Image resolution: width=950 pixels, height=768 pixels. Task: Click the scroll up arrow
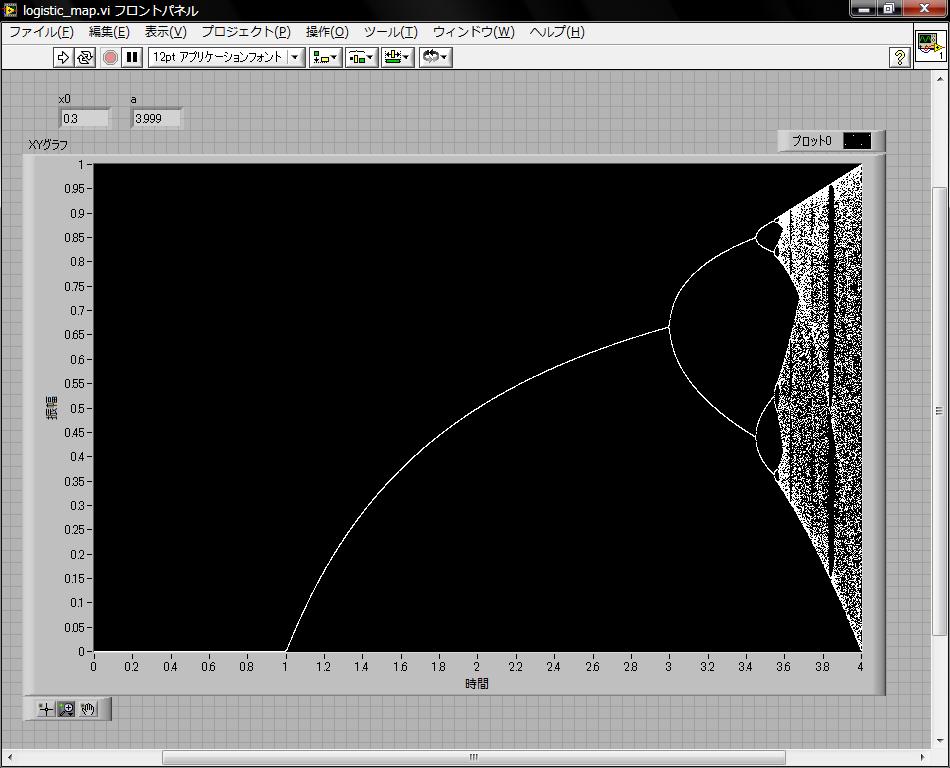click(x=940, y=79)
